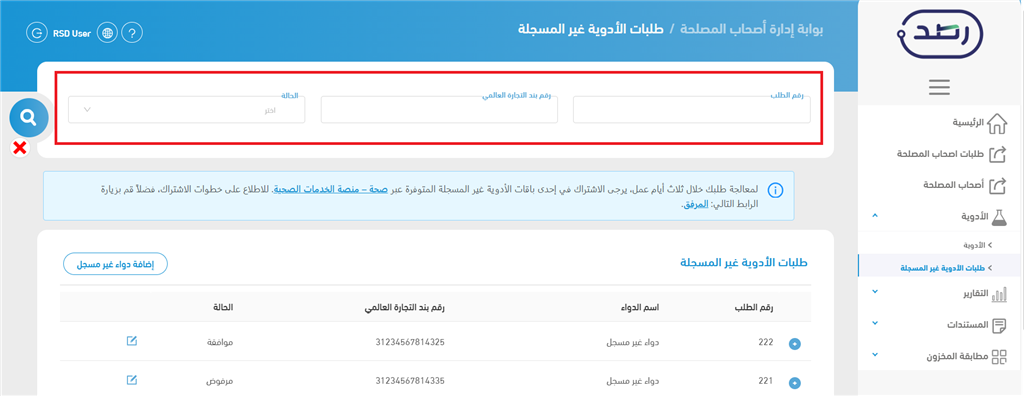Click بوابة إدارة أصحاب المصلحة breadcrumb
Image resolution: width=1024 pixels, height=396 pixels.
(752, 30)
